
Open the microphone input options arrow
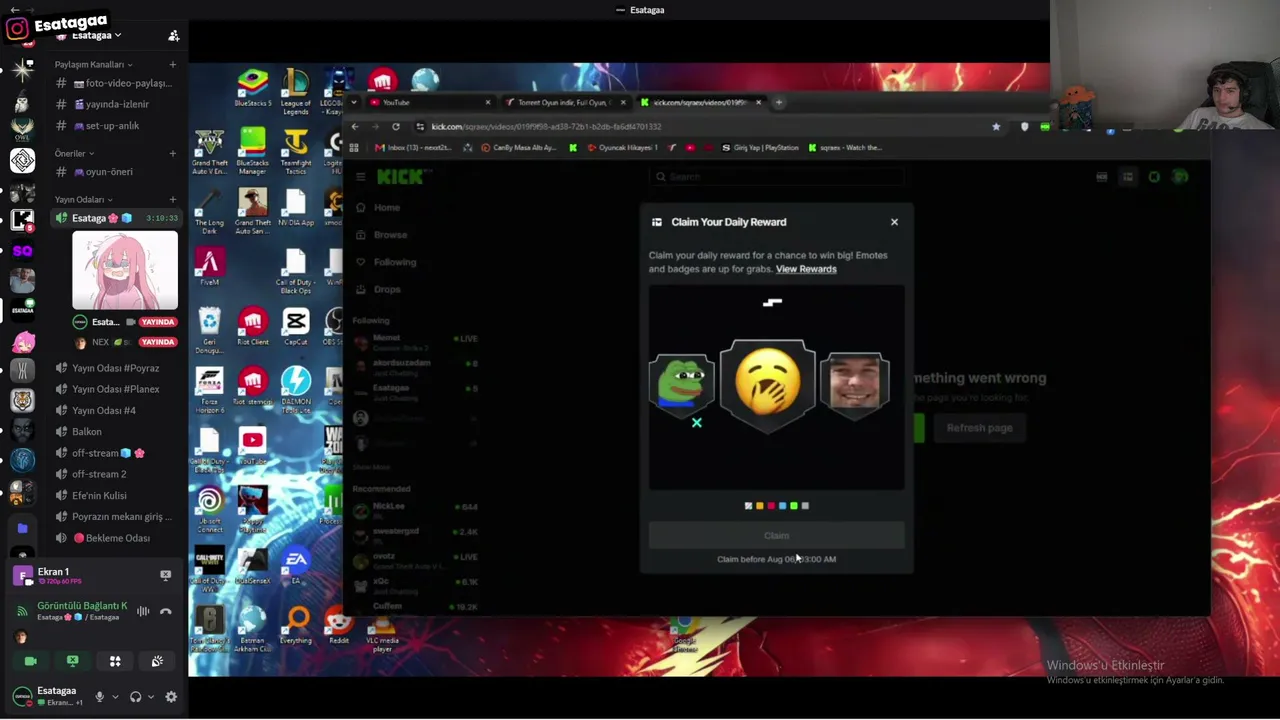pos(115,697)
